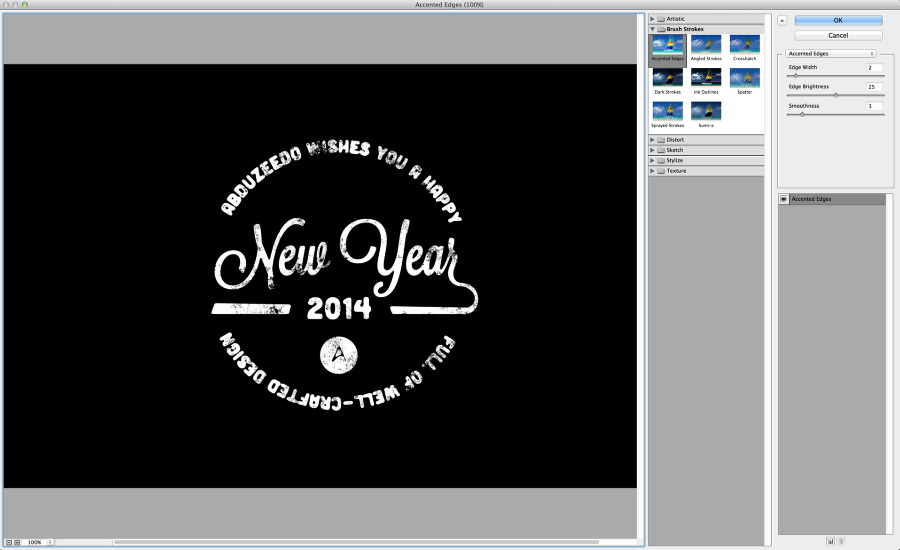Expand the Distort filter folder
Image resolution: width=900 pixels, height=550 pixels.
[652, 140]
